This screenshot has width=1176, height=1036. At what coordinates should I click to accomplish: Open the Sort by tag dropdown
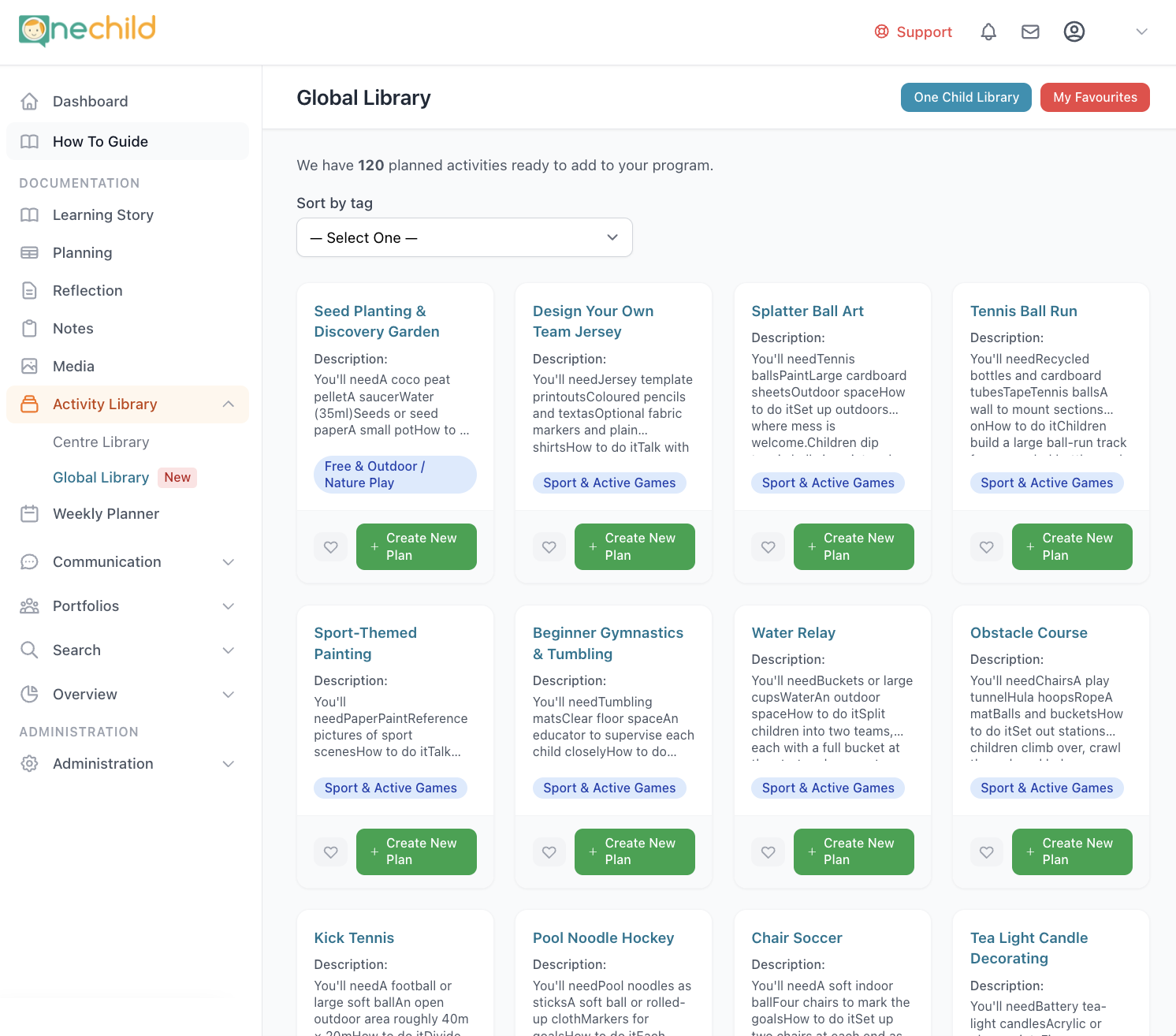464,237
